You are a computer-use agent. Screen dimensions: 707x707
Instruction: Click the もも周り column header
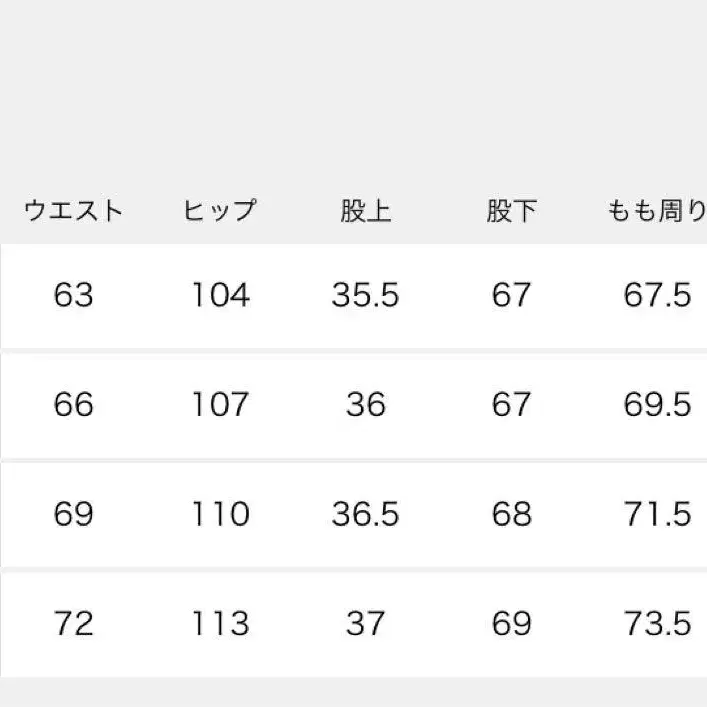(657, 211)
